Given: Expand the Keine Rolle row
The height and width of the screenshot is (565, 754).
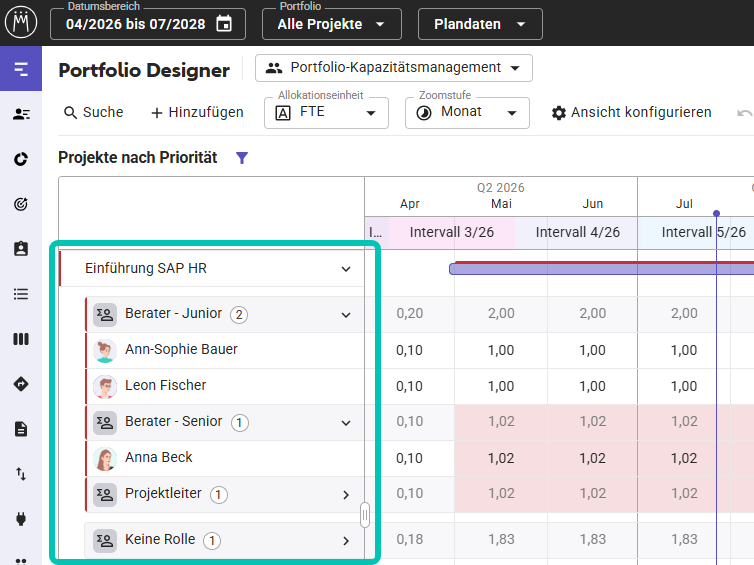Looking at the screenshot, I should pos(346,541).
